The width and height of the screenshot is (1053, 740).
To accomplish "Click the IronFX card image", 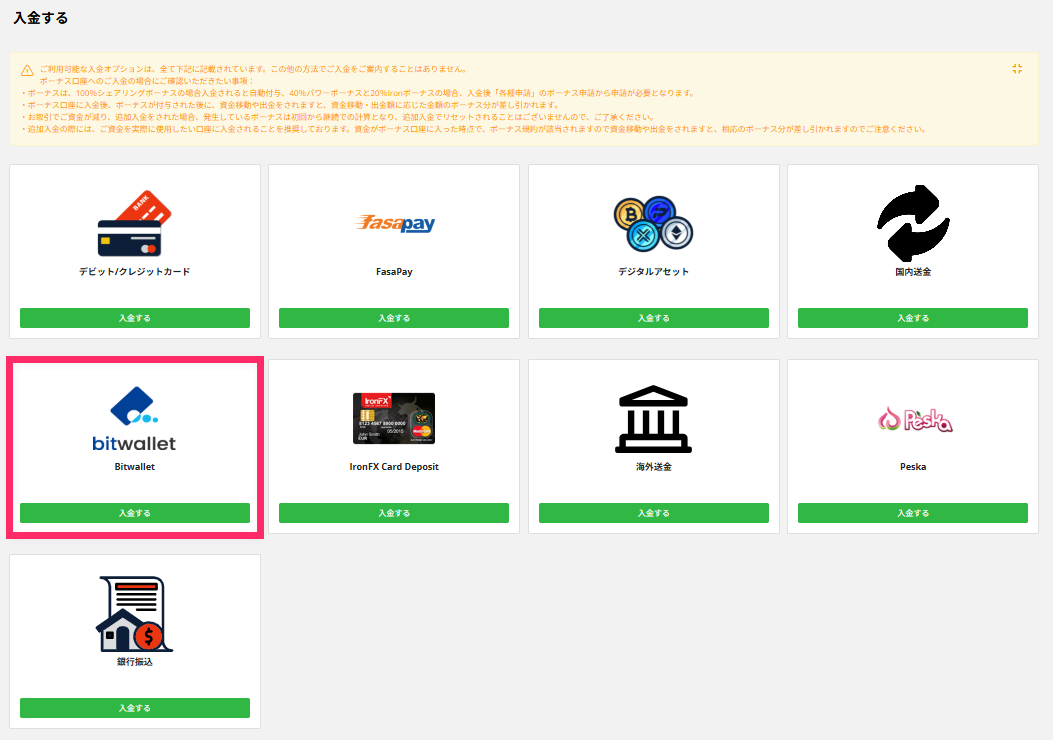I will (394, 418).
